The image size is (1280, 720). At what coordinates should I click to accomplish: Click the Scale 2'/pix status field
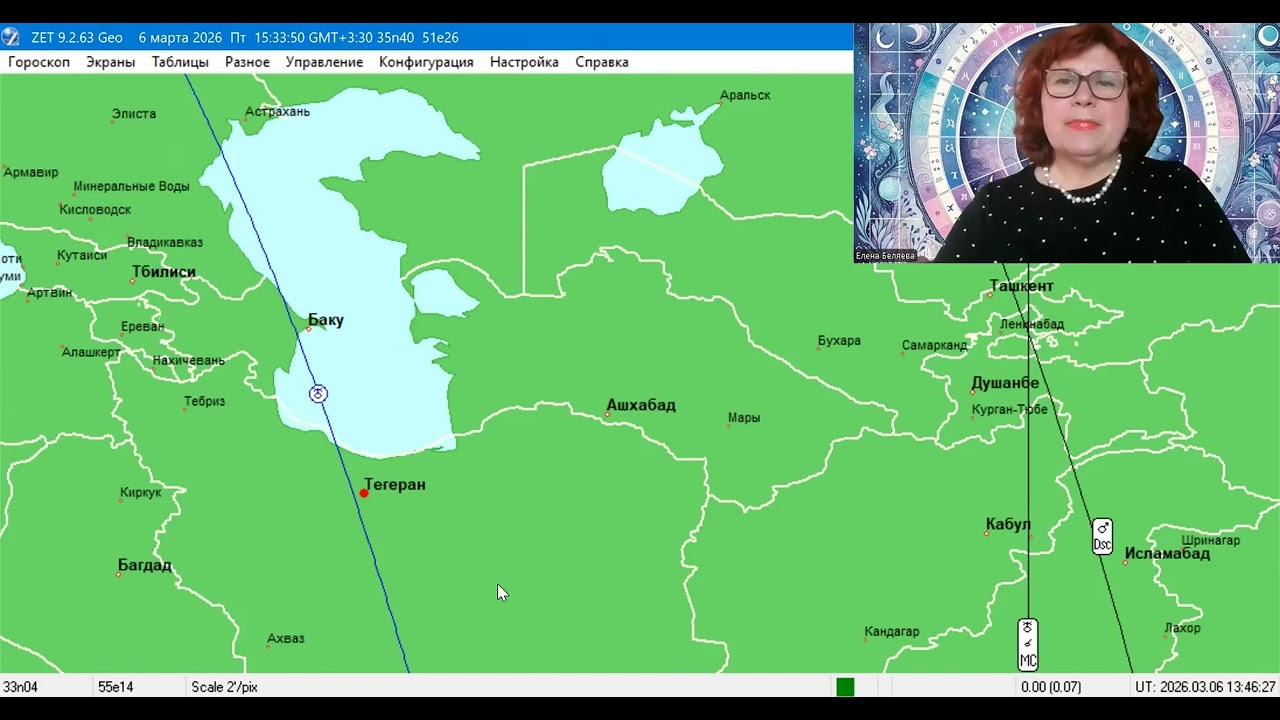click(x=224, y=687)
